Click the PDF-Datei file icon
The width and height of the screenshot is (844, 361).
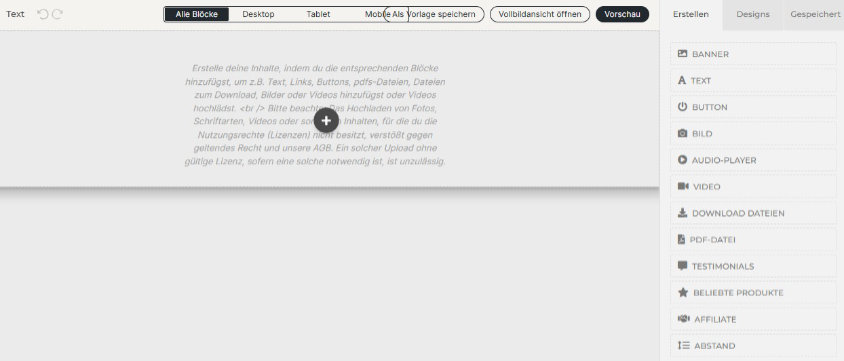tap(681, 239)
